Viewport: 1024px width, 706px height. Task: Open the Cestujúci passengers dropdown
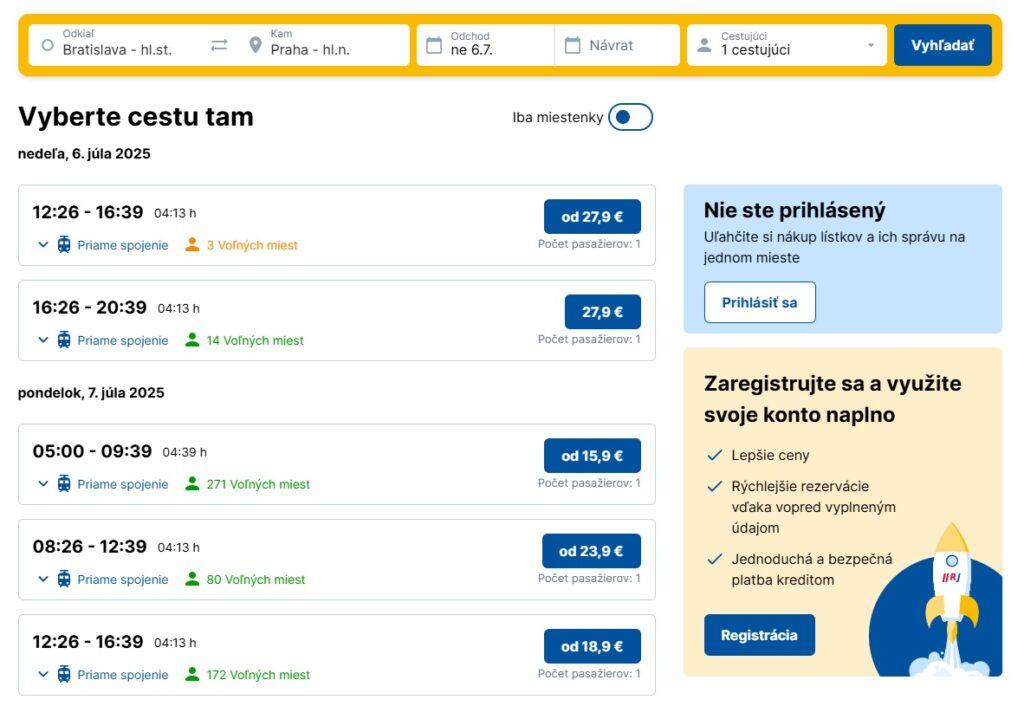(x=786, y=45)
